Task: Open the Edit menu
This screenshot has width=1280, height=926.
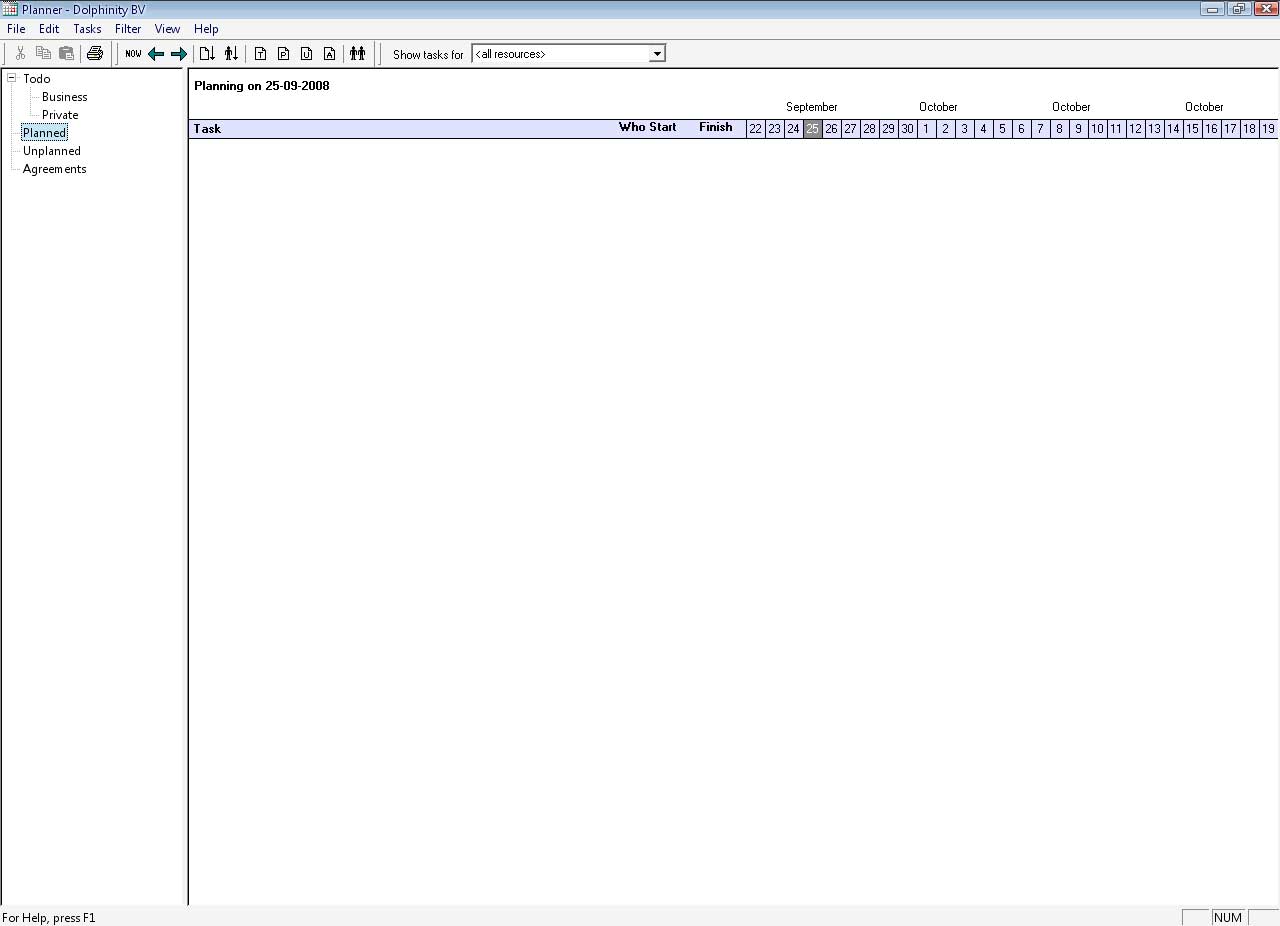Action: click(49, 29)
